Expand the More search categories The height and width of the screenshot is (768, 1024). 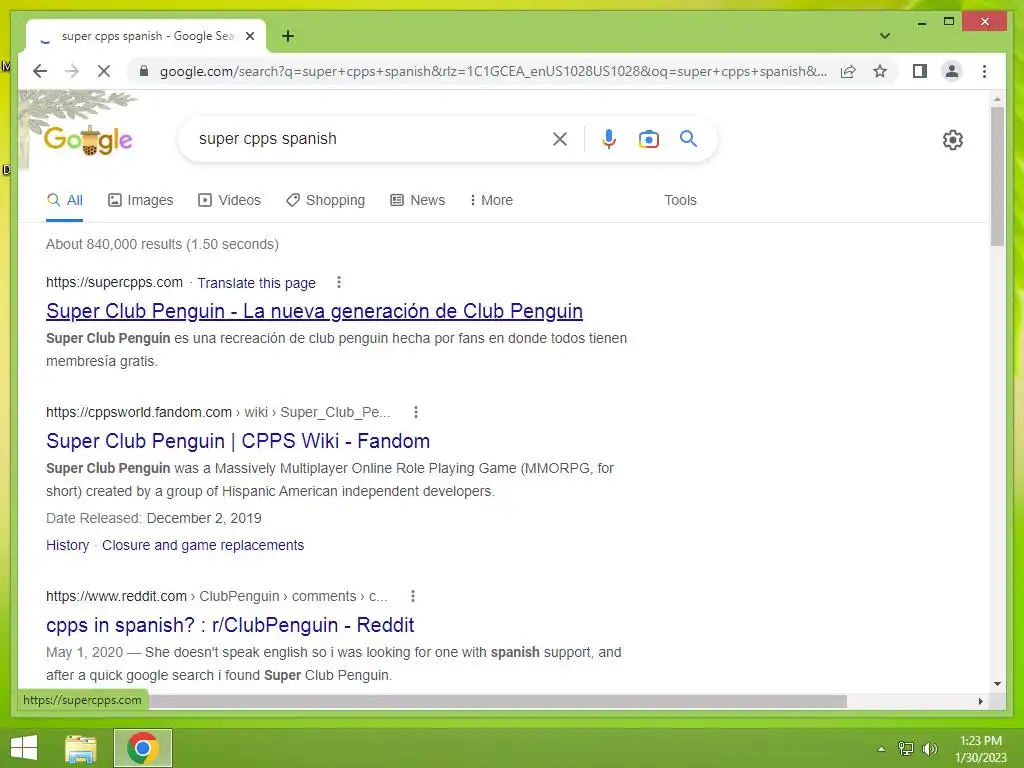point(491,200)
